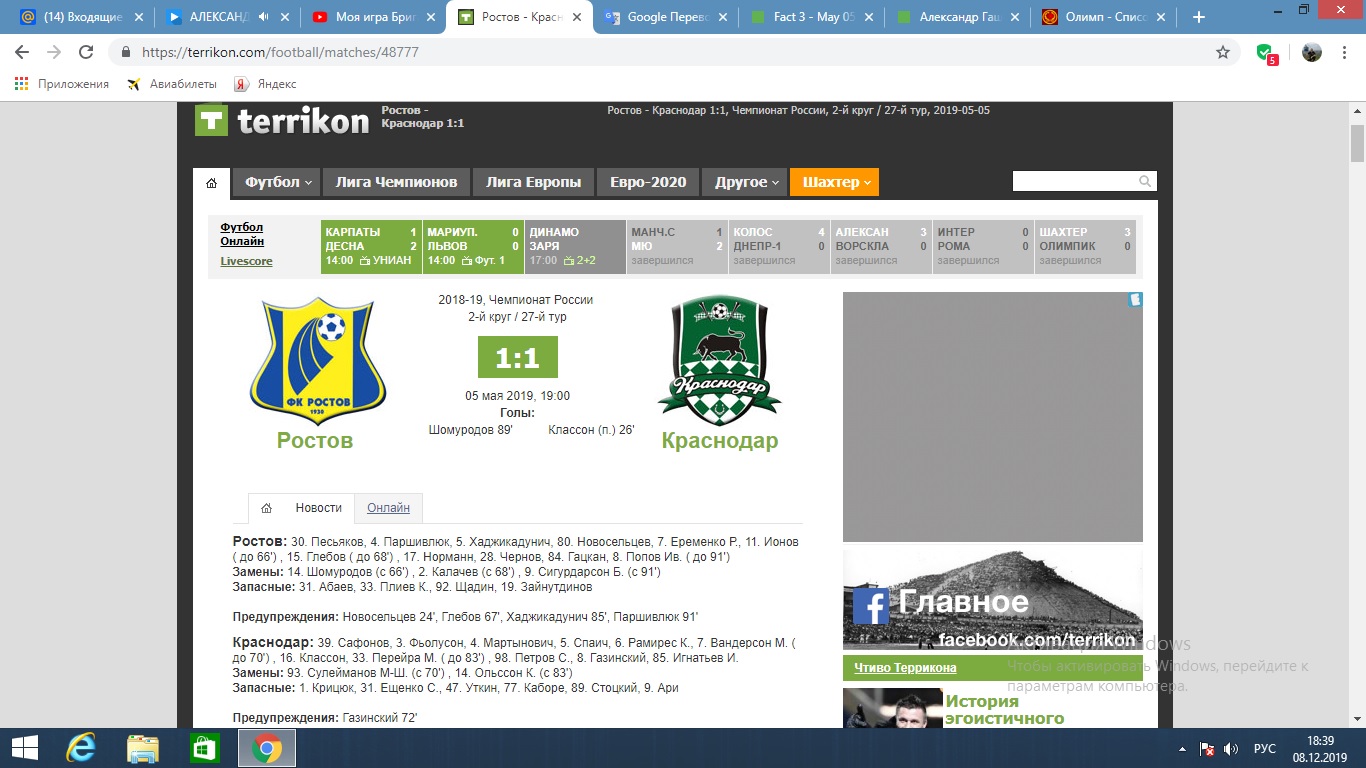Switch to the Онлайн tab

tap(388, 508)
